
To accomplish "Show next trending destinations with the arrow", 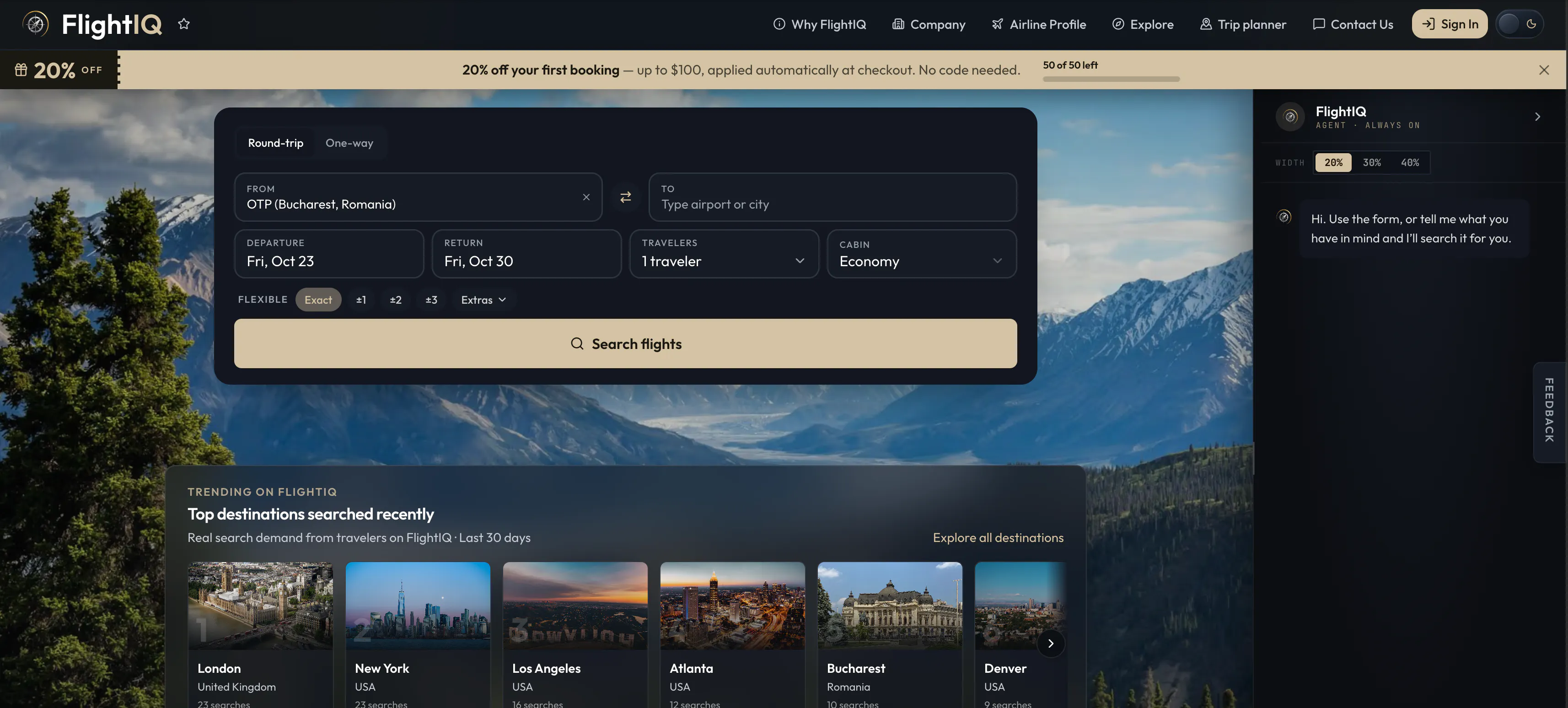I will (x=1051, y=644).
